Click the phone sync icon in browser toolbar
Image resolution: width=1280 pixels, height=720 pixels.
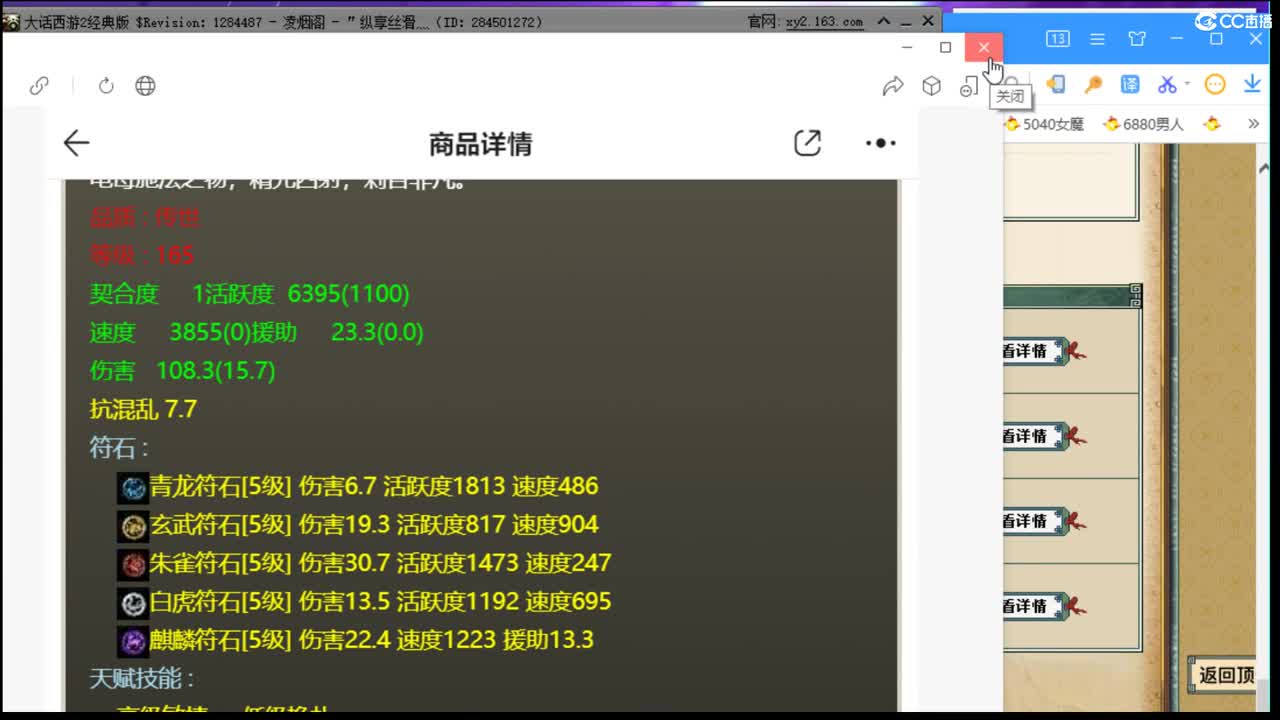(x=1055, y=85)
